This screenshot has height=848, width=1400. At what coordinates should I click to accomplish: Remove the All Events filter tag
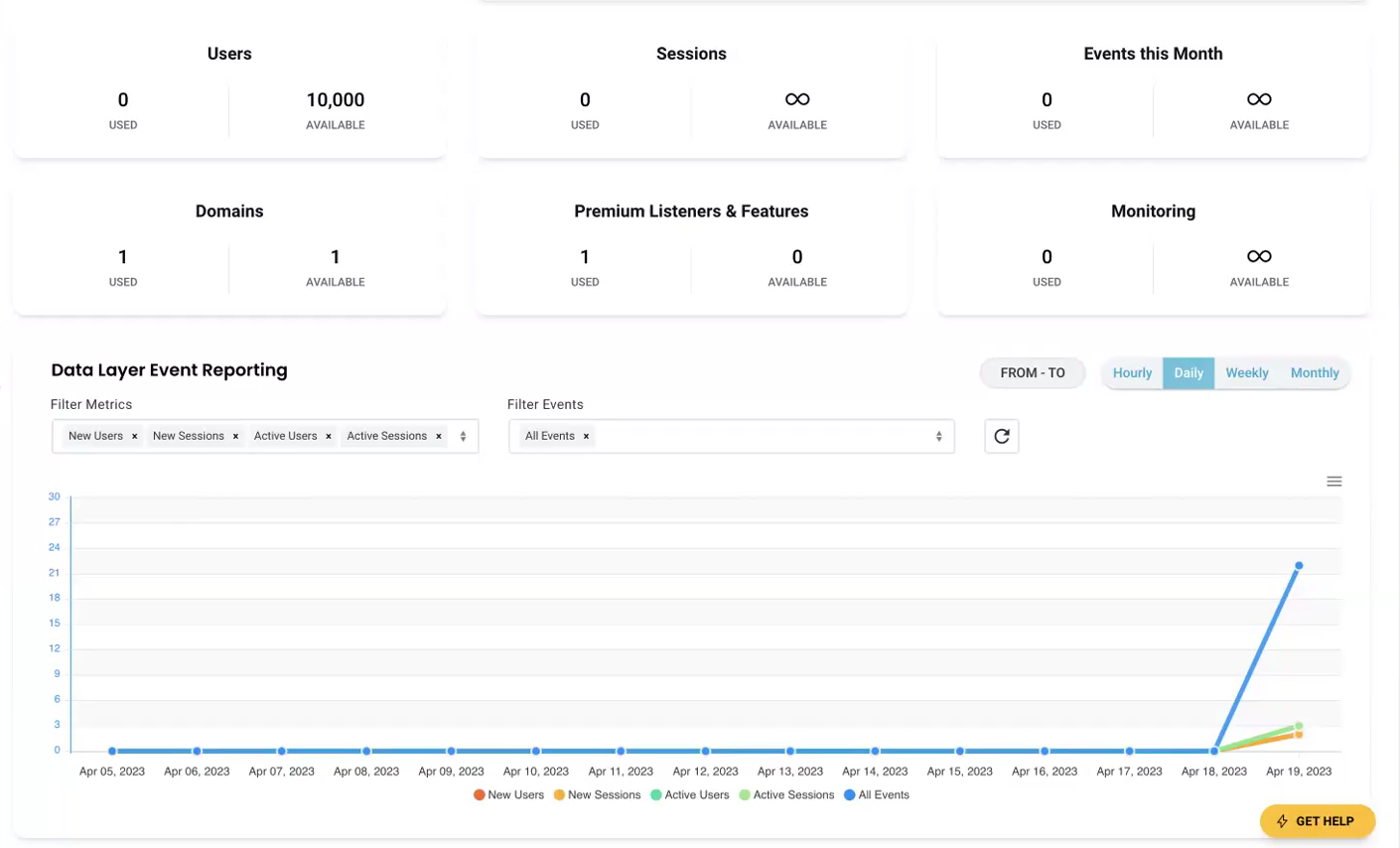586,436
